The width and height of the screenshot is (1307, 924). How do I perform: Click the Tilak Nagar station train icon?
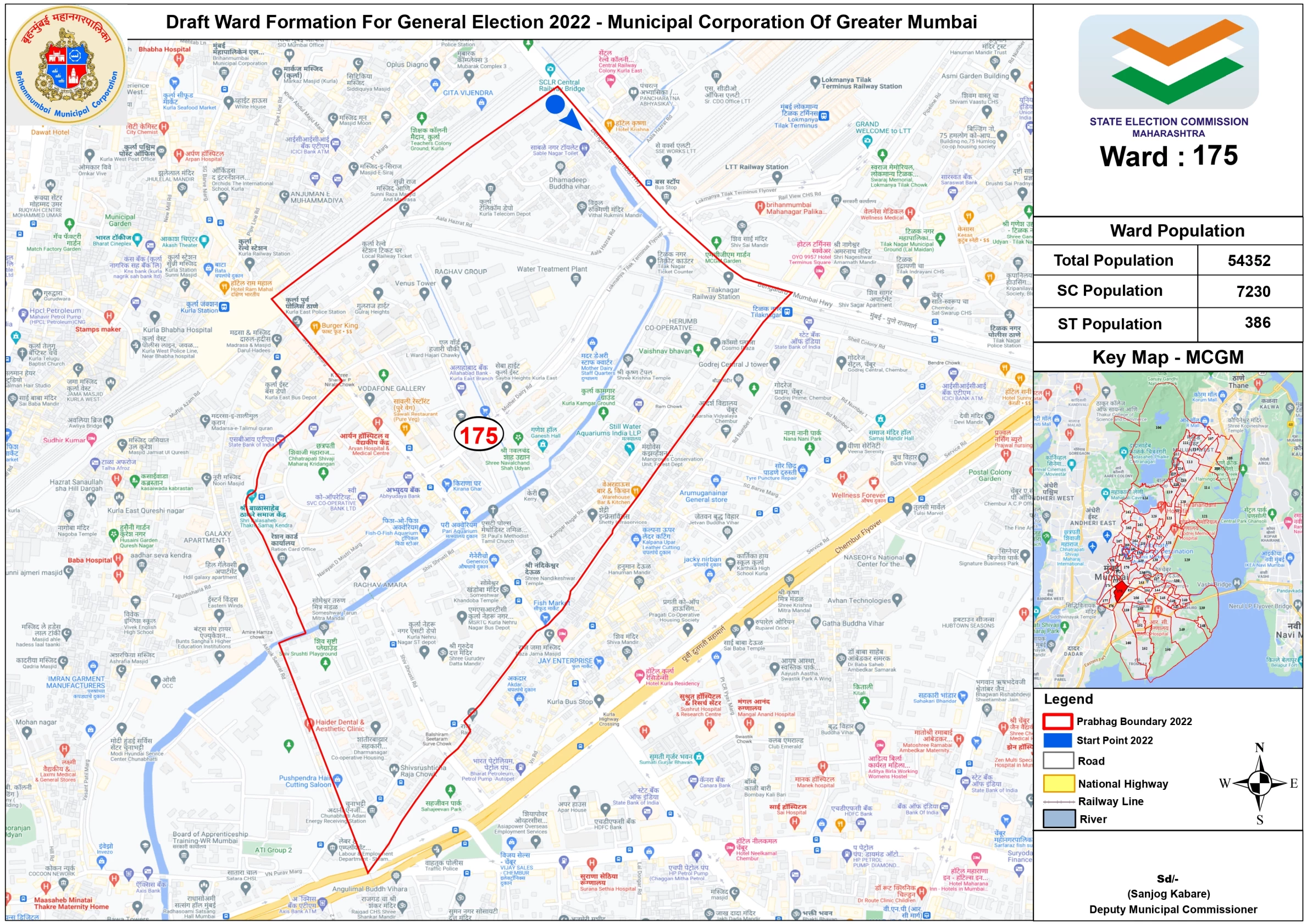pos(787,312)
